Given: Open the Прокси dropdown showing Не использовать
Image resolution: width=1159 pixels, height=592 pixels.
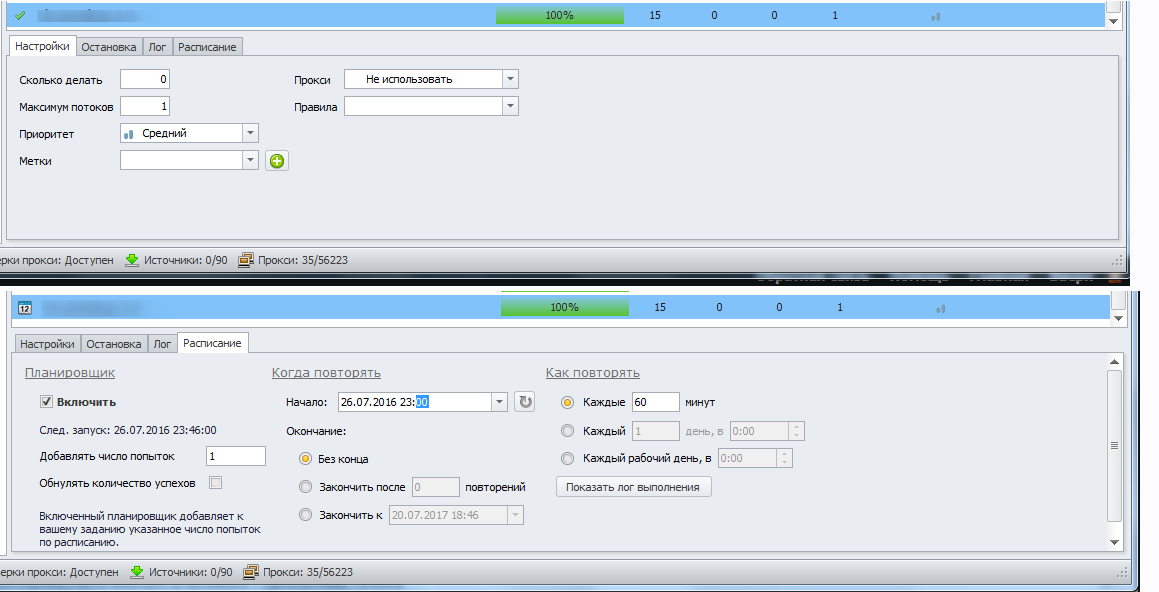Looking at the screenshot, I should [x=510, y=79].
